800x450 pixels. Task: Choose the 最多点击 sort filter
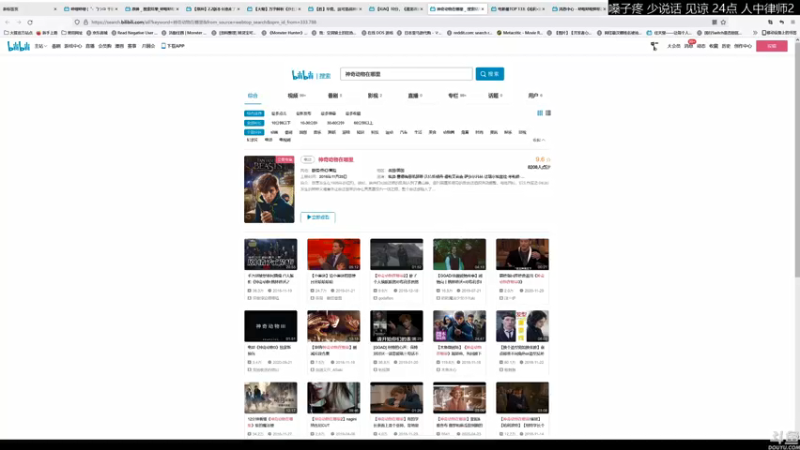(x=279, y=113)
